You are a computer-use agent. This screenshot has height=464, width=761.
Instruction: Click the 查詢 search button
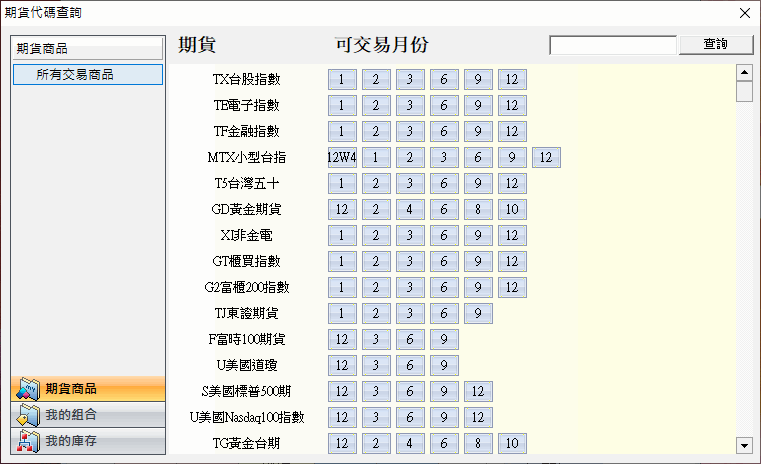tap(715, 45)
